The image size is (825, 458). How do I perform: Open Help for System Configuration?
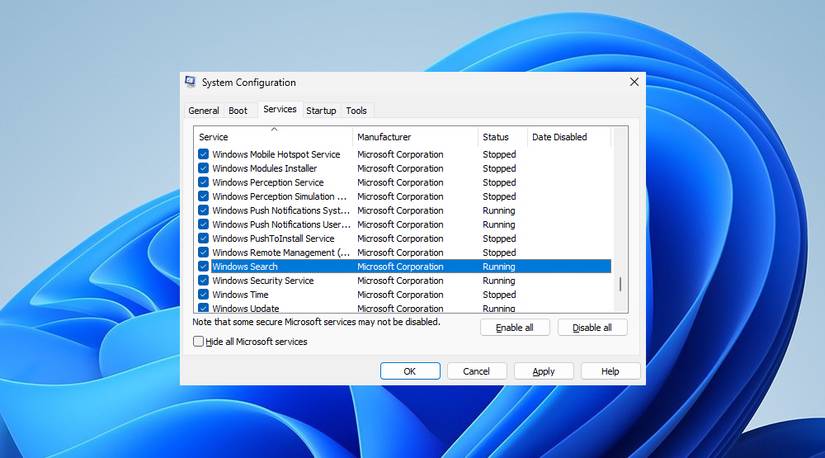point(610,371)
